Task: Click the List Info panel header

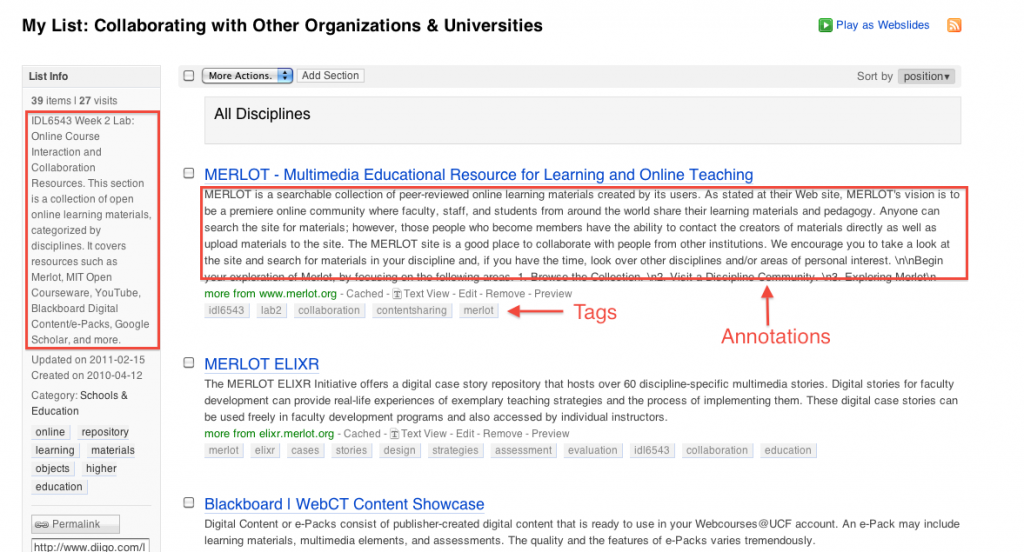Action: tap(91, 76)
